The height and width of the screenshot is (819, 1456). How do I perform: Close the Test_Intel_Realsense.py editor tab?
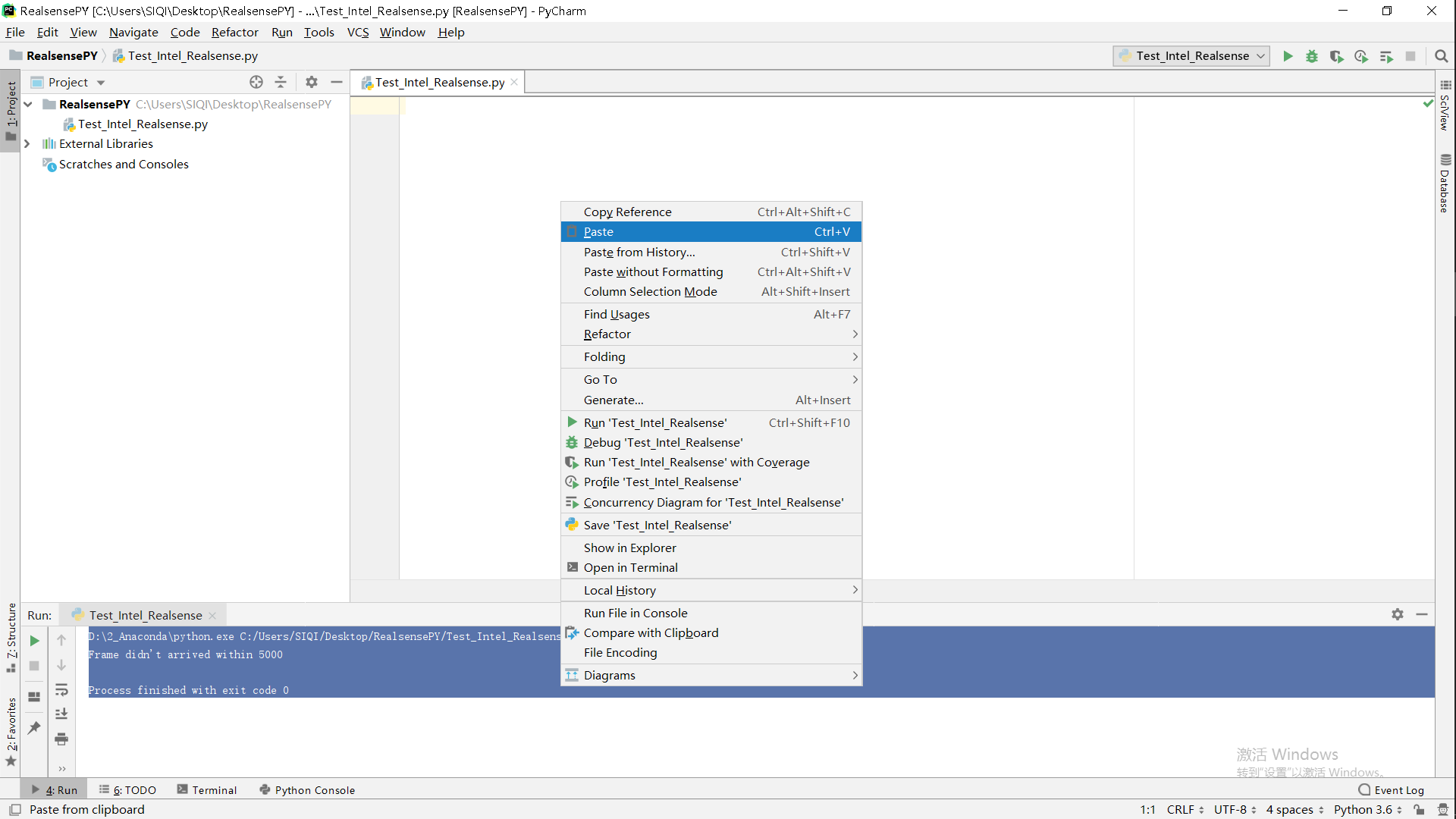(x=514, y=82)
